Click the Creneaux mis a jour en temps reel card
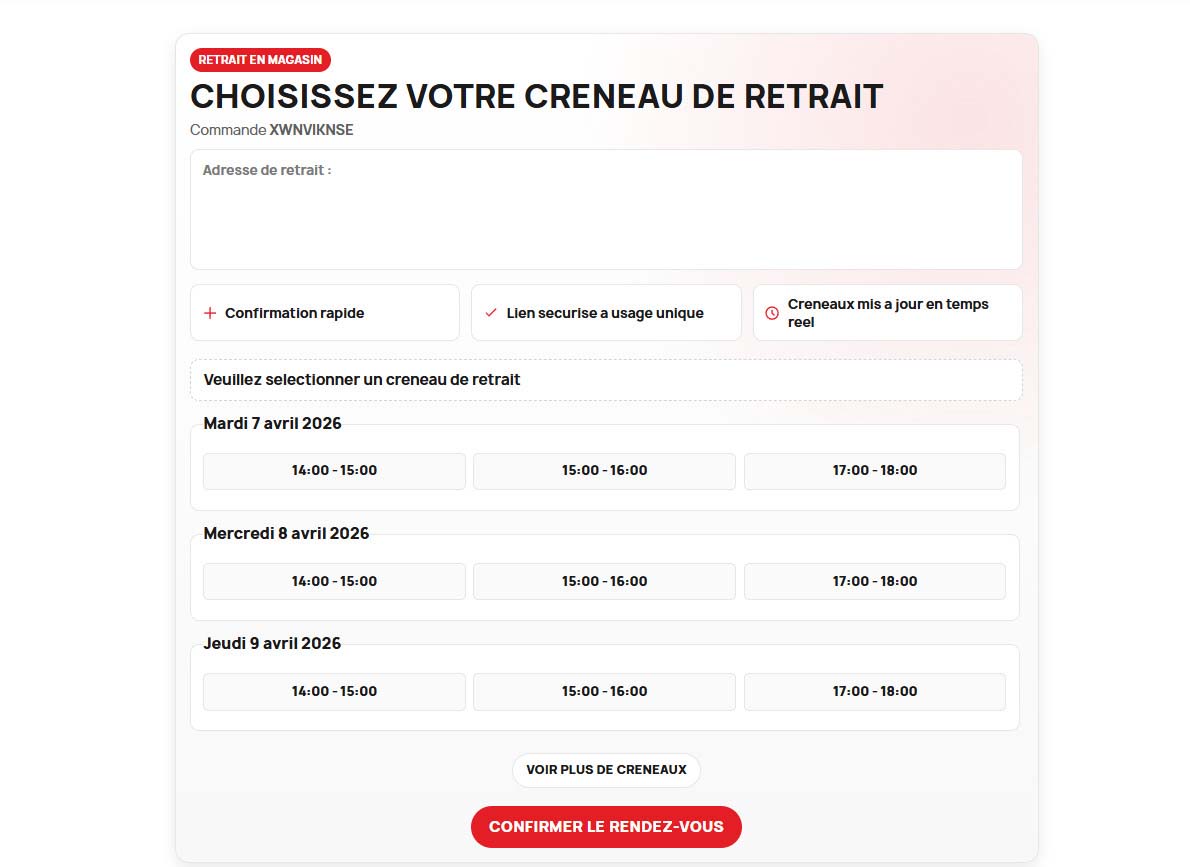 tap(887, 313)
